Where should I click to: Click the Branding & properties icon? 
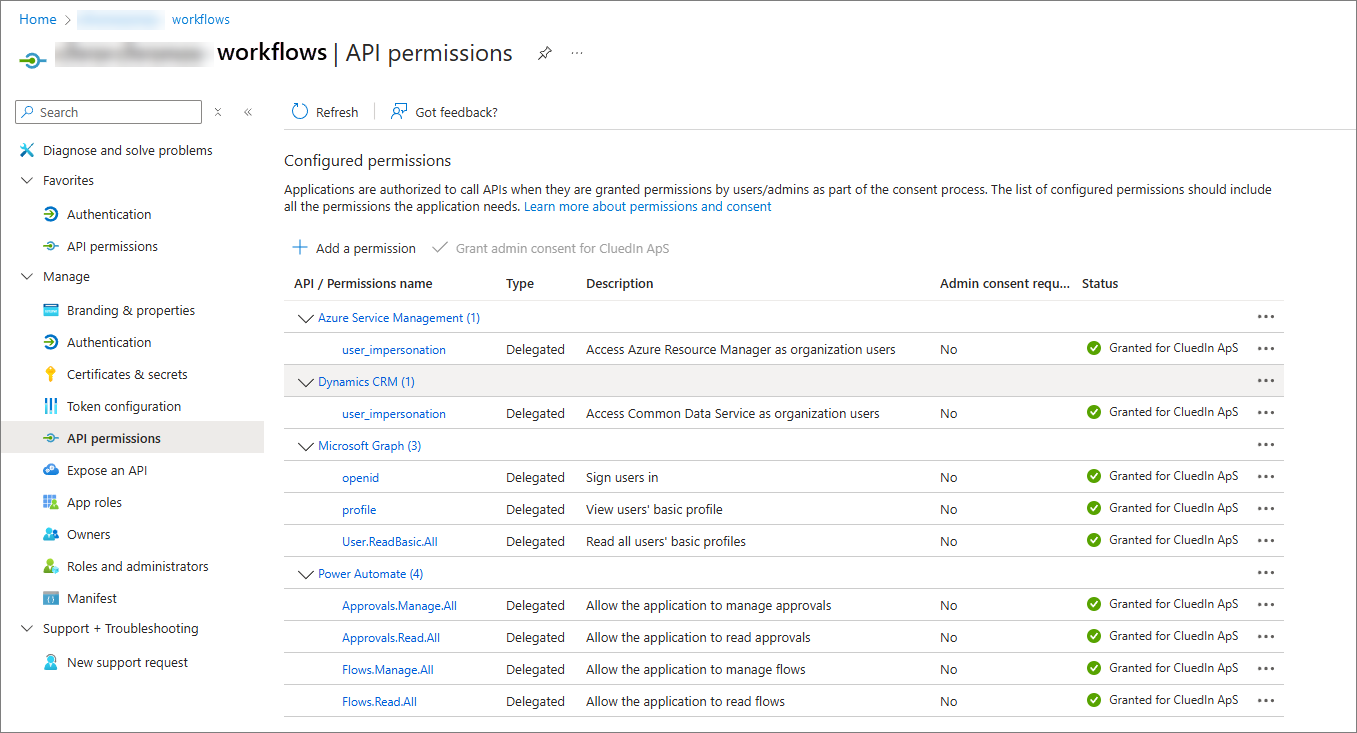51,310
